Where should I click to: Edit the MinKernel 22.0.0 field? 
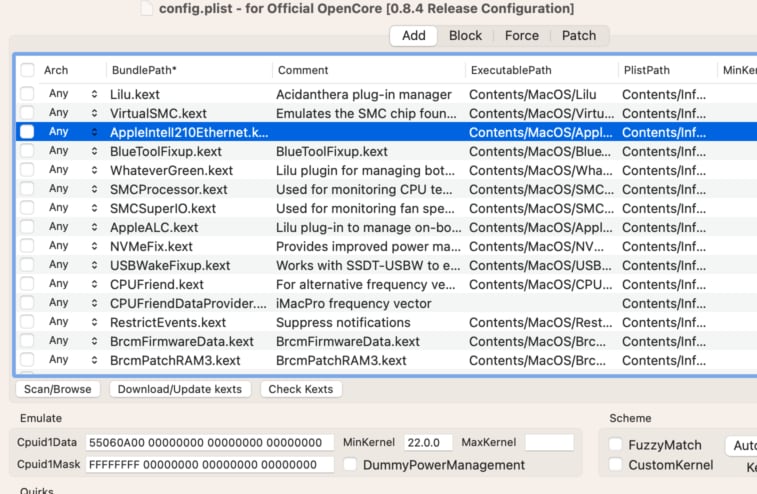428,442
